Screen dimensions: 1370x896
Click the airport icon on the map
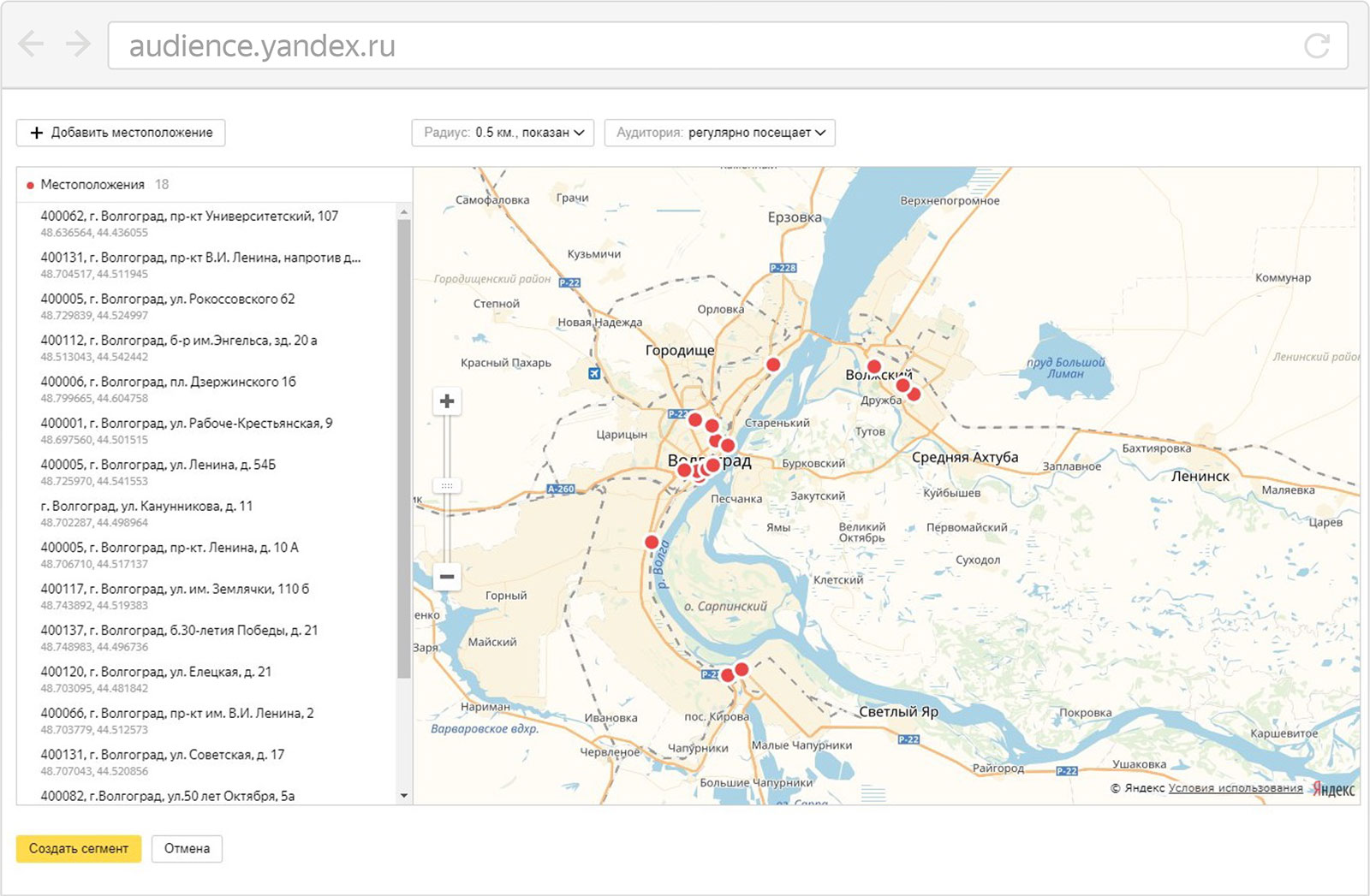tap(594, 373)
